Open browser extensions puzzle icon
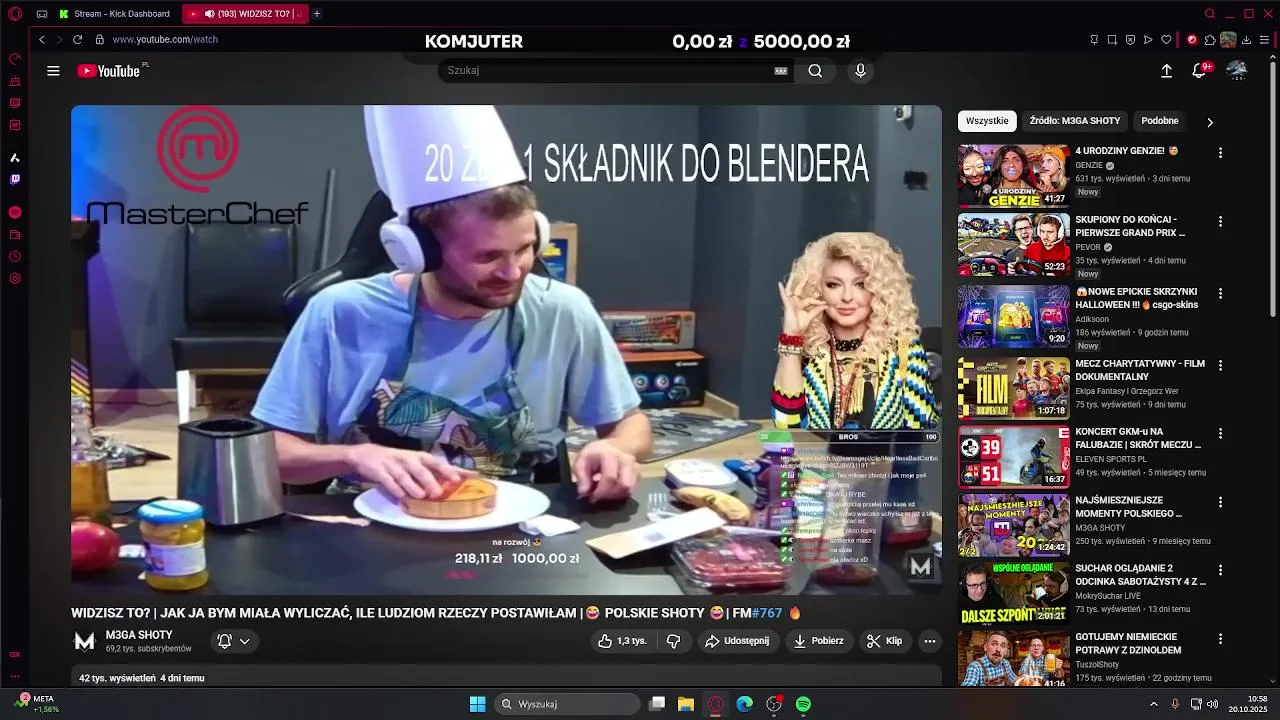The width and height of the screenshot is (1280, 720). tap(1210, 40)
